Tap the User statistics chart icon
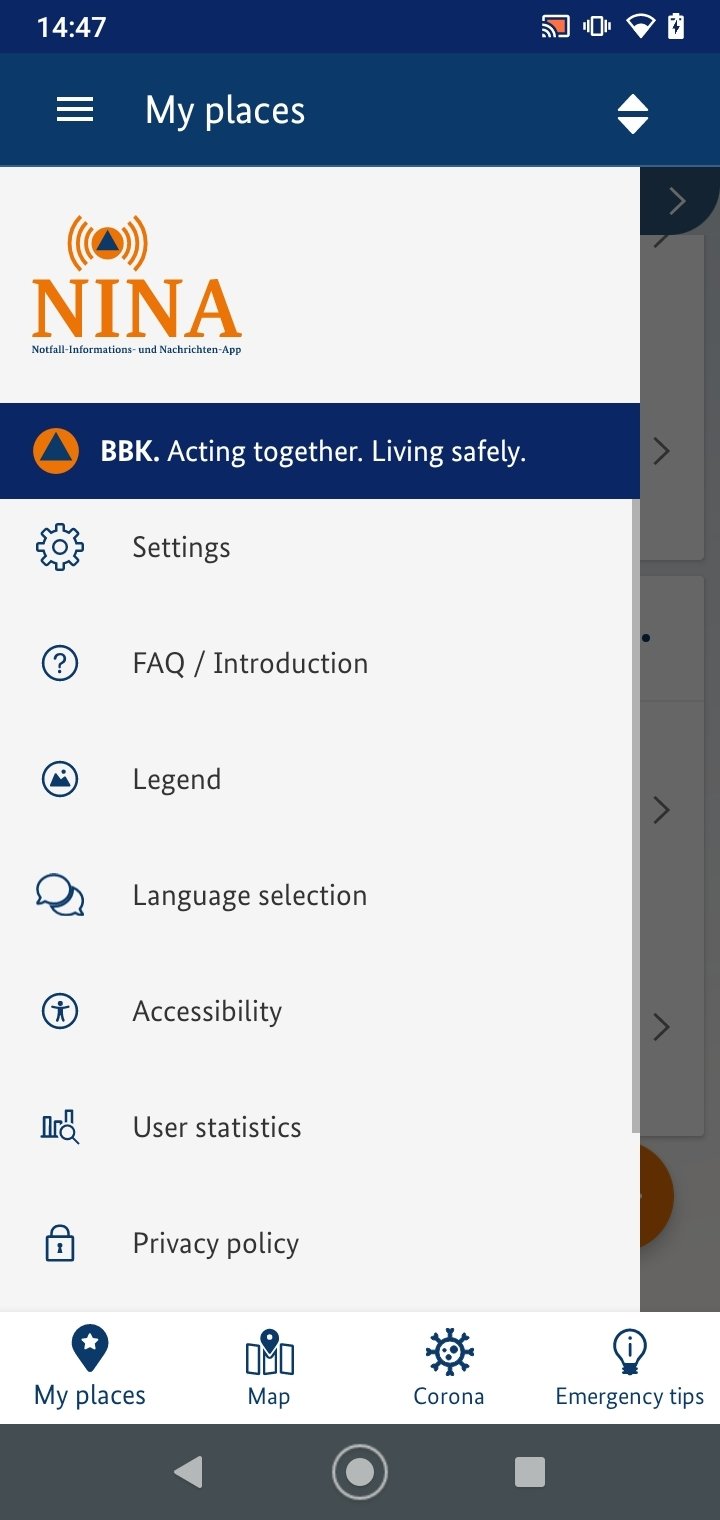This screenshot has height=1520, width=720. tap(60, 1127)
